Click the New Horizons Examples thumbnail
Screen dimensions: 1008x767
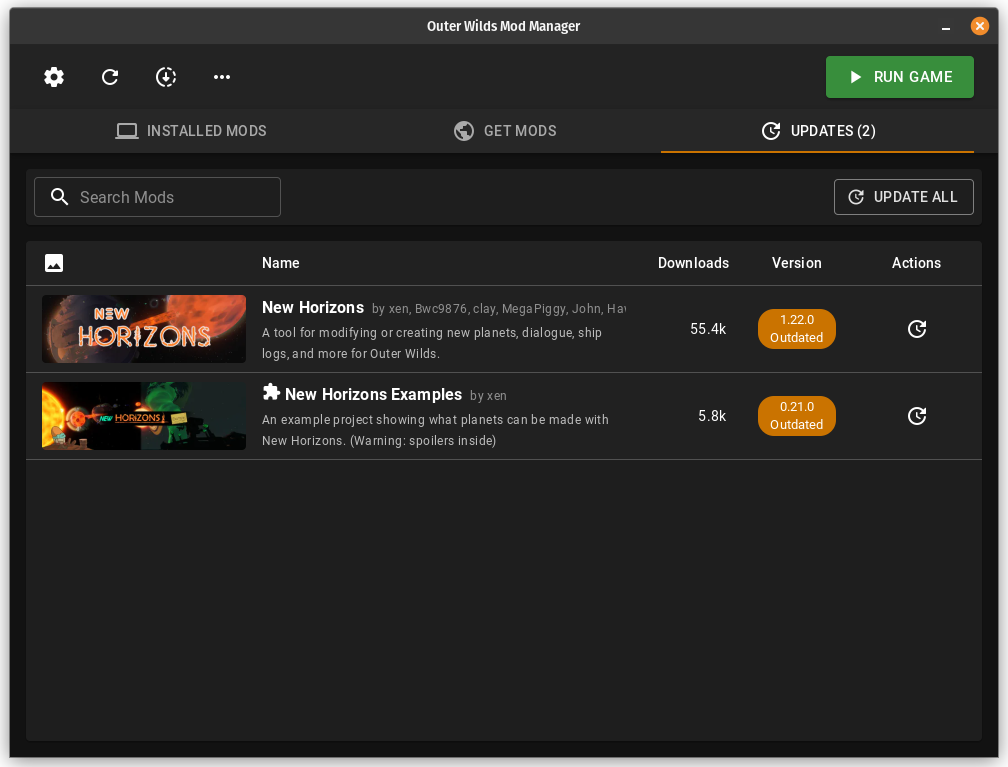point(144,416)
